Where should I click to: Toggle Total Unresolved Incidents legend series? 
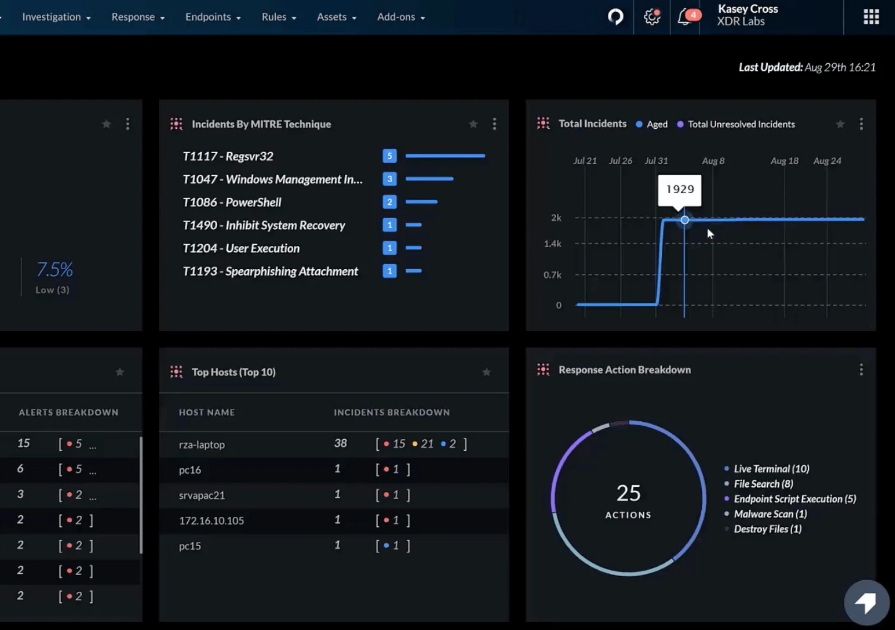(x=736, y=124)
